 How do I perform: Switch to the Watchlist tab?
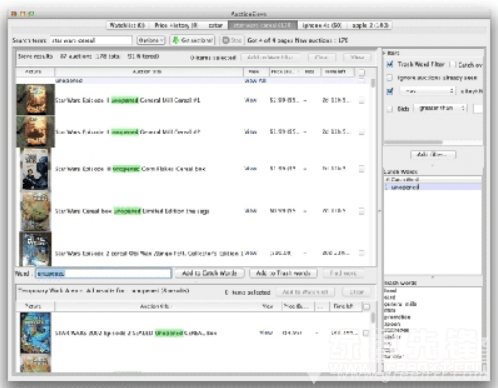tap(127, 25)
